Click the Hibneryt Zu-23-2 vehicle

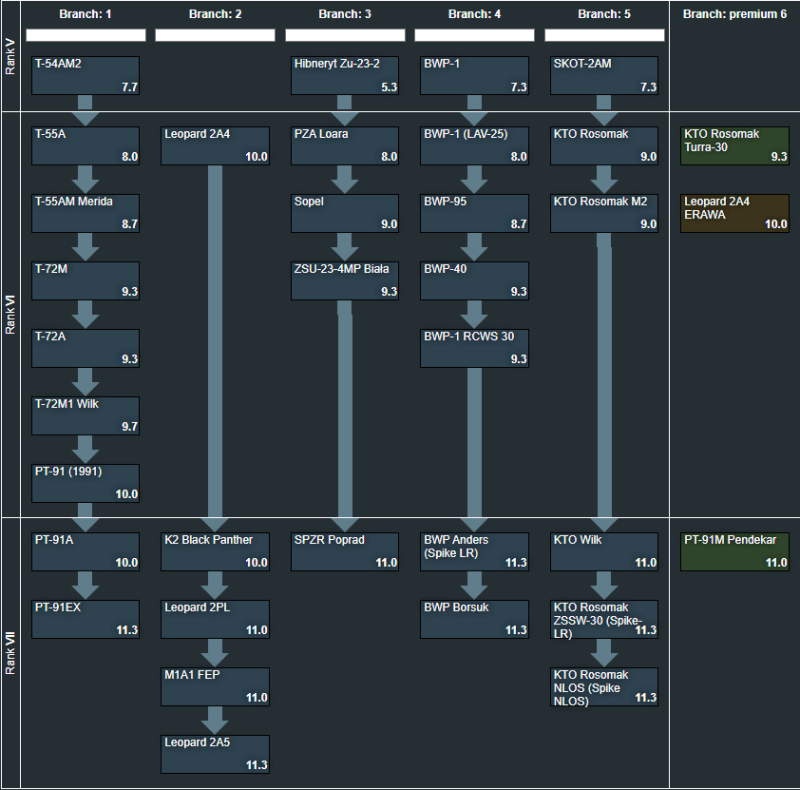[345, 75]
